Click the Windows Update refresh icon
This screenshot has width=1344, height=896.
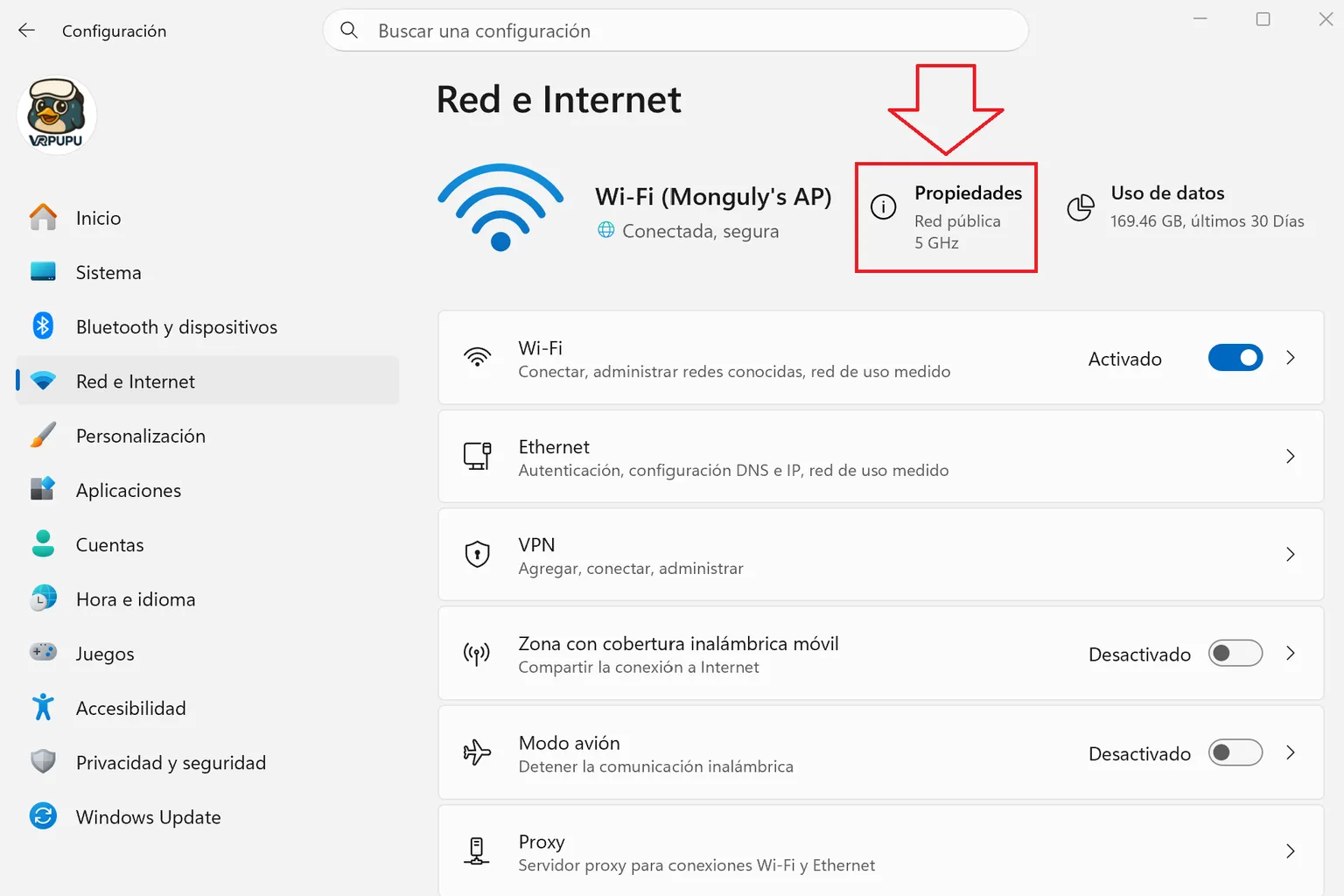43,816
